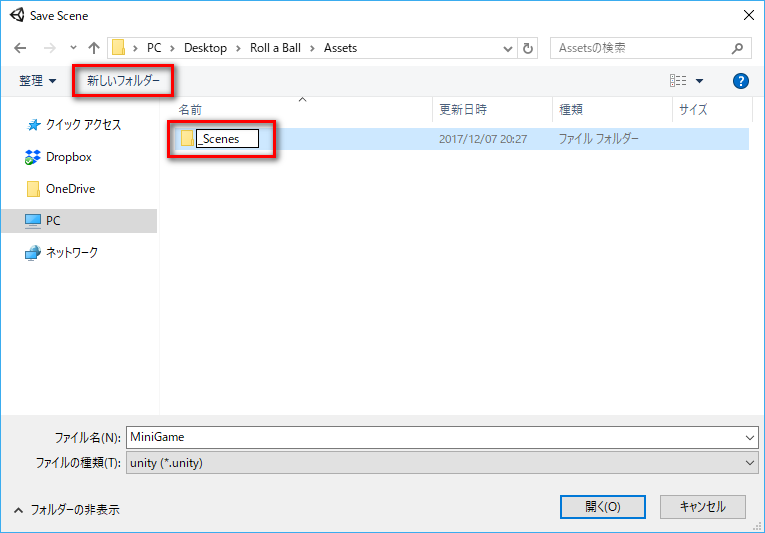Click the ファイル フォルダー type cell
The width and height of the screenshot is (765, 533).
(598, 139)
